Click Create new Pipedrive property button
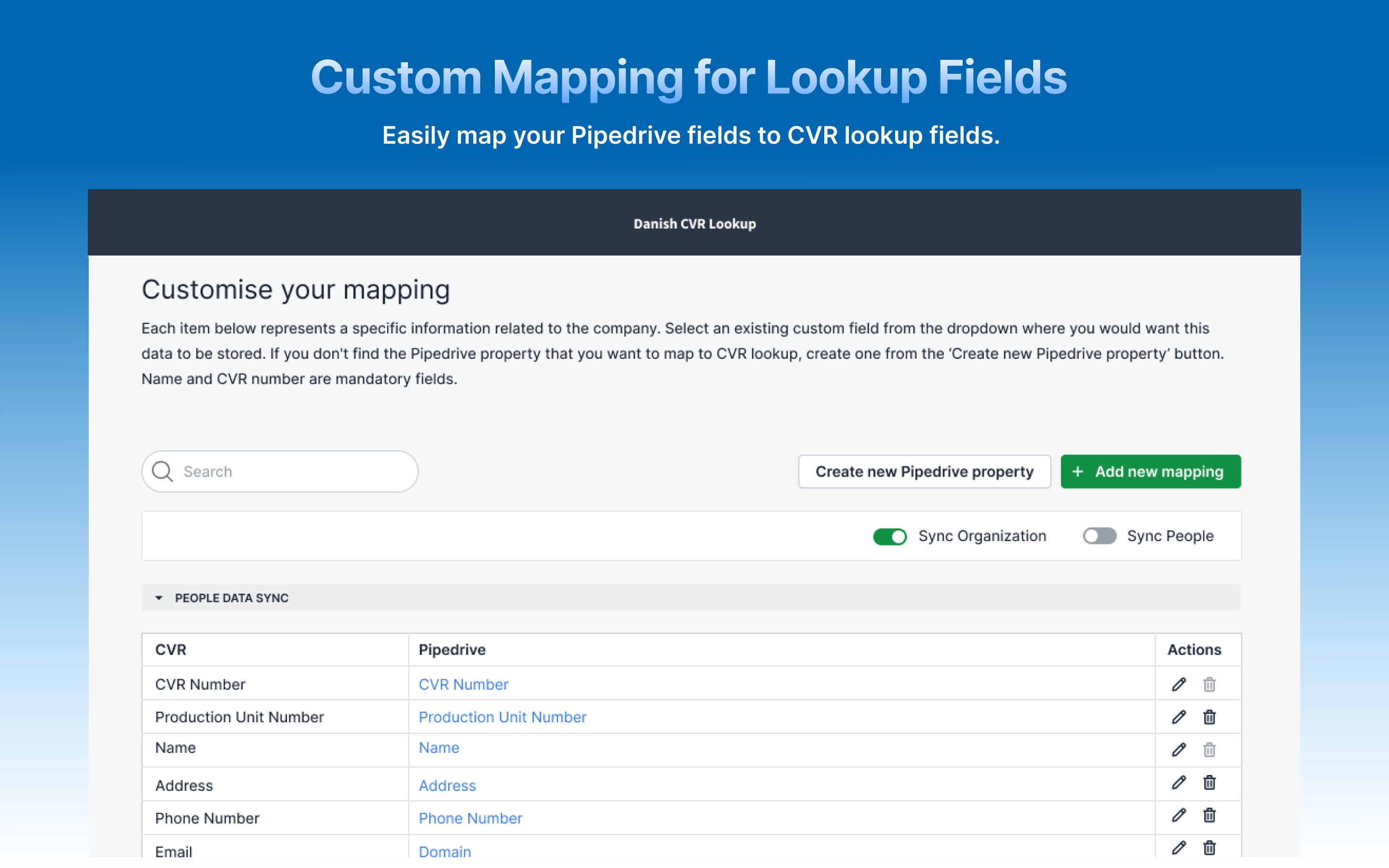Image resolution: width=1389 pixels, height=868 pixels. point(924,471)
